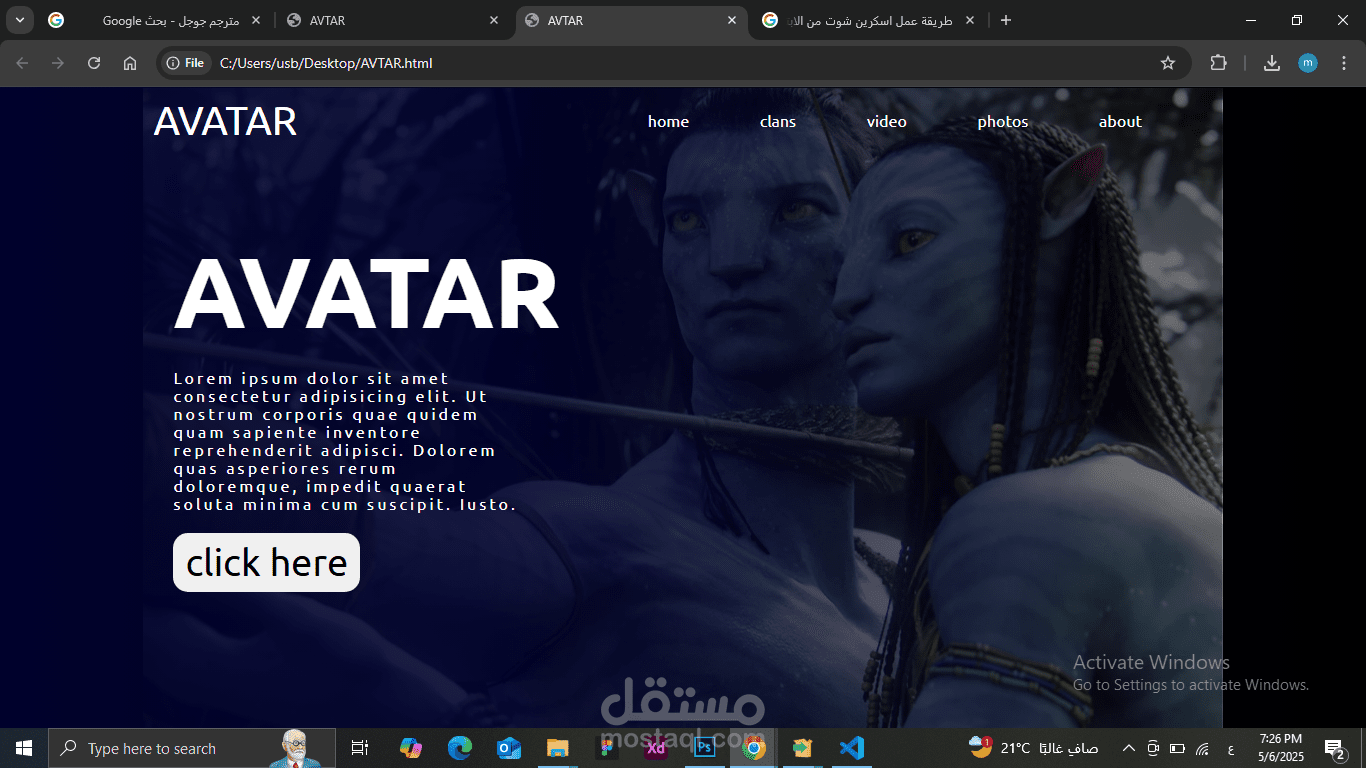This screenshot has height=768, width=1366.
Task: Open File Explorer from the taskbar
Action: tap(557, 748)
